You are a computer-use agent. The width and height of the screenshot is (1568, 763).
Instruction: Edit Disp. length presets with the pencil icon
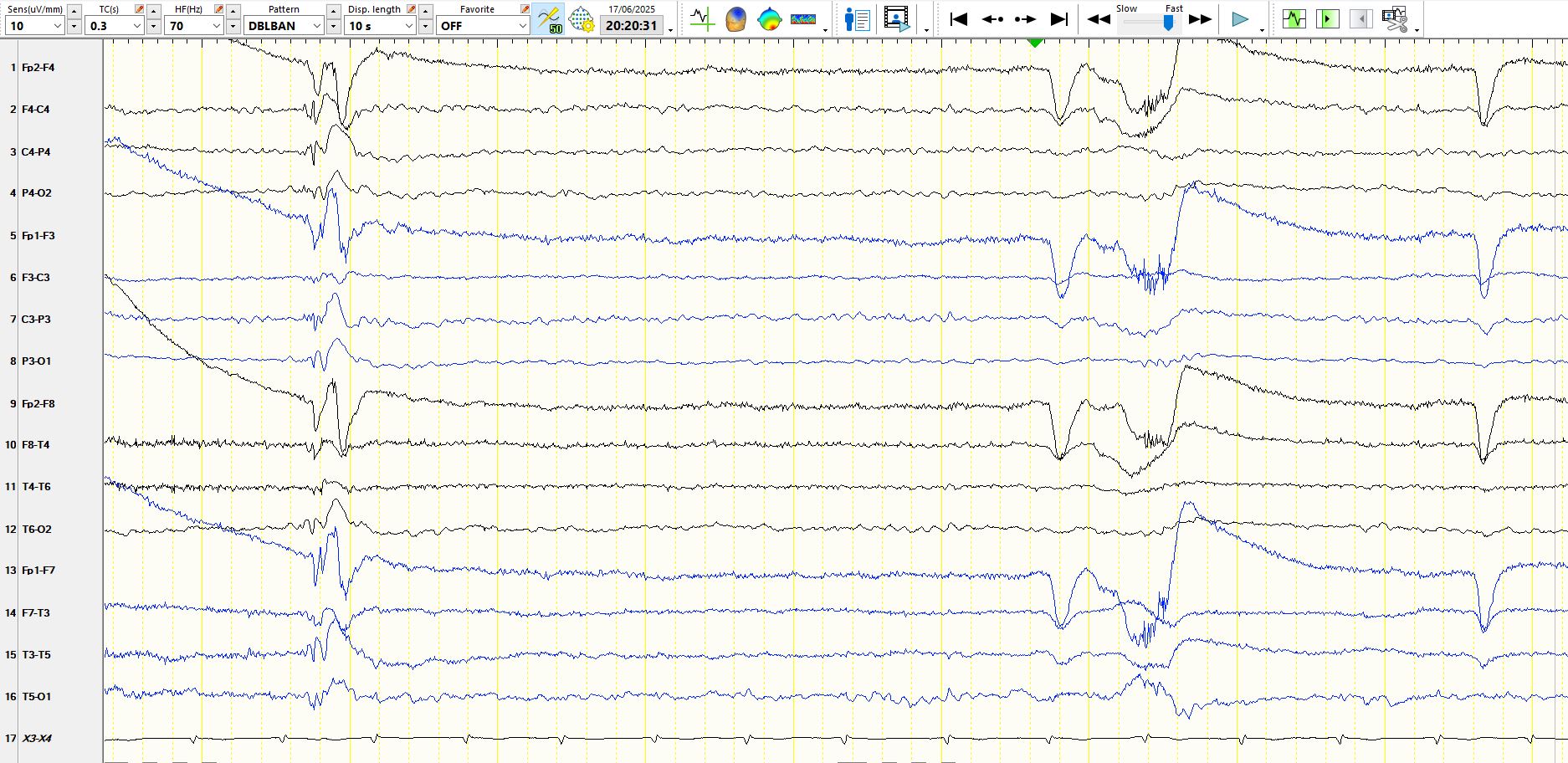click(x=411, y=9)
